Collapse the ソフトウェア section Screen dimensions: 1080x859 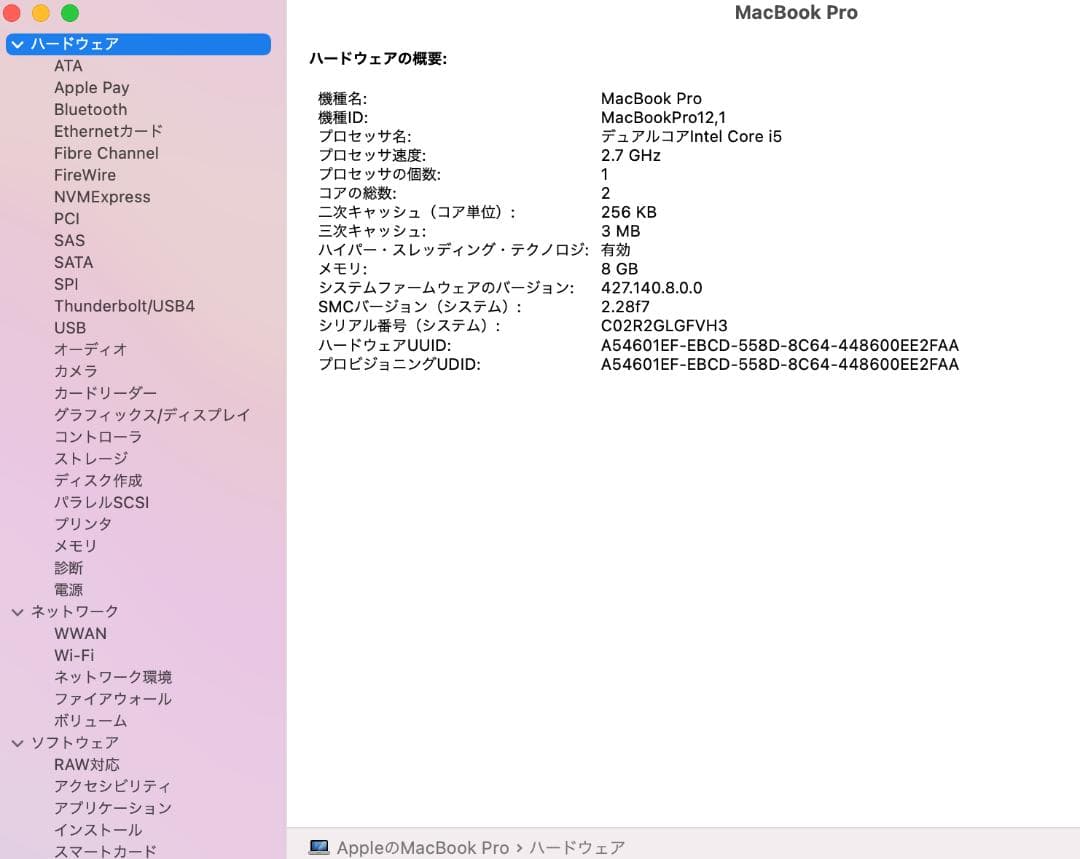[17, 742]
